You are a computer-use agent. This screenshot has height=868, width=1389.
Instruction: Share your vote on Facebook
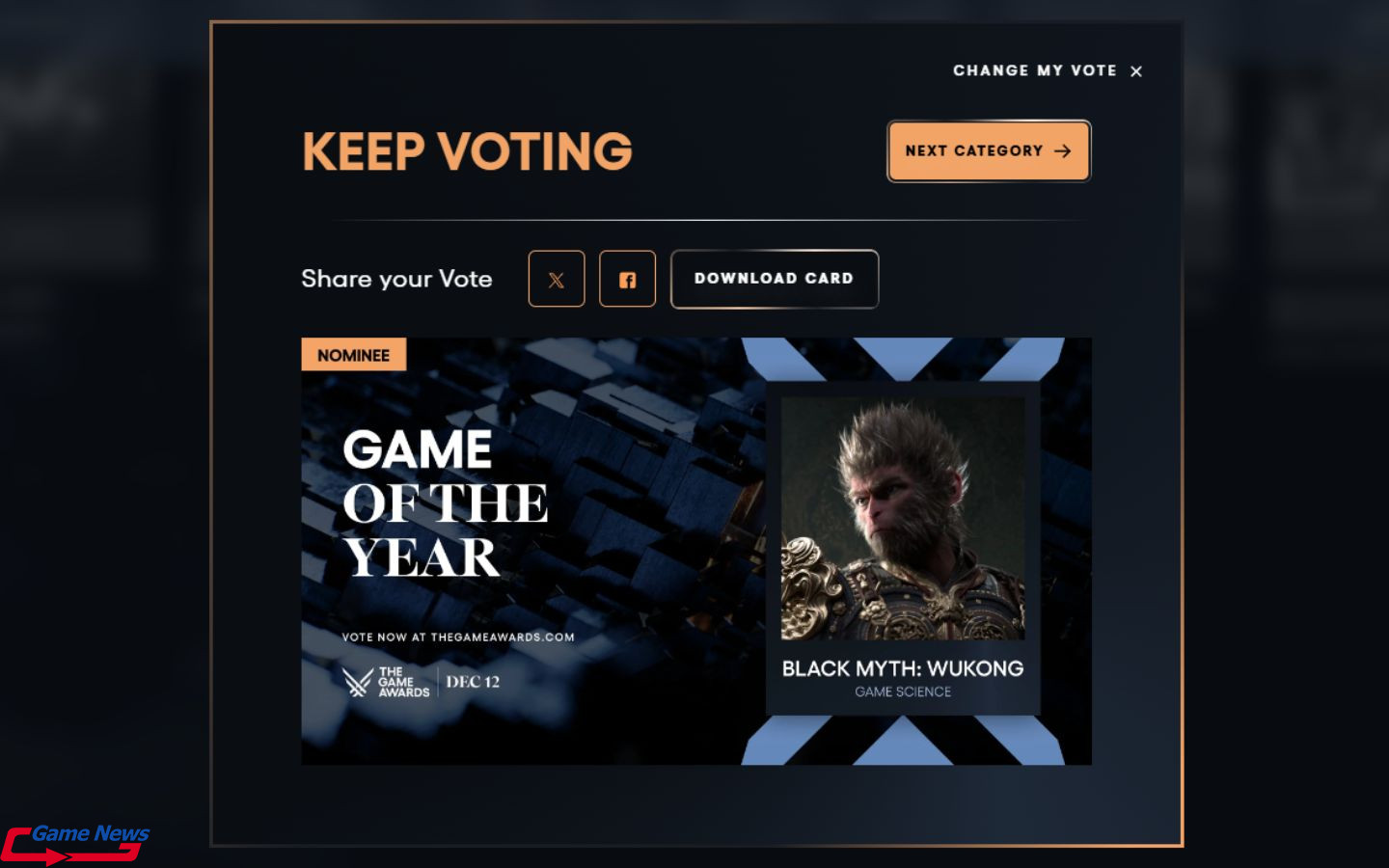(x=627, y=279)
